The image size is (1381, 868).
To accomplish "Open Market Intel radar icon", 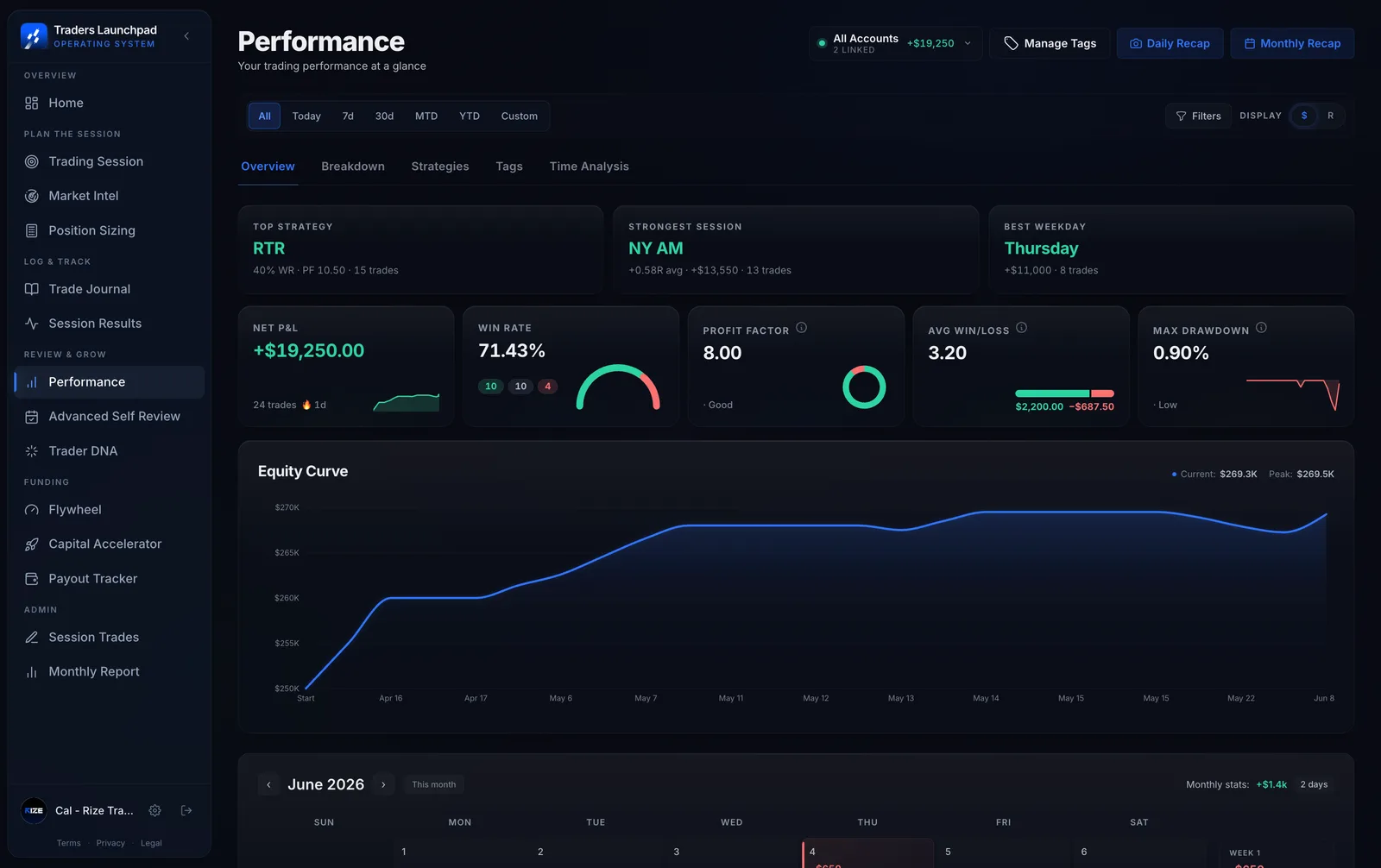I will 32,196.
